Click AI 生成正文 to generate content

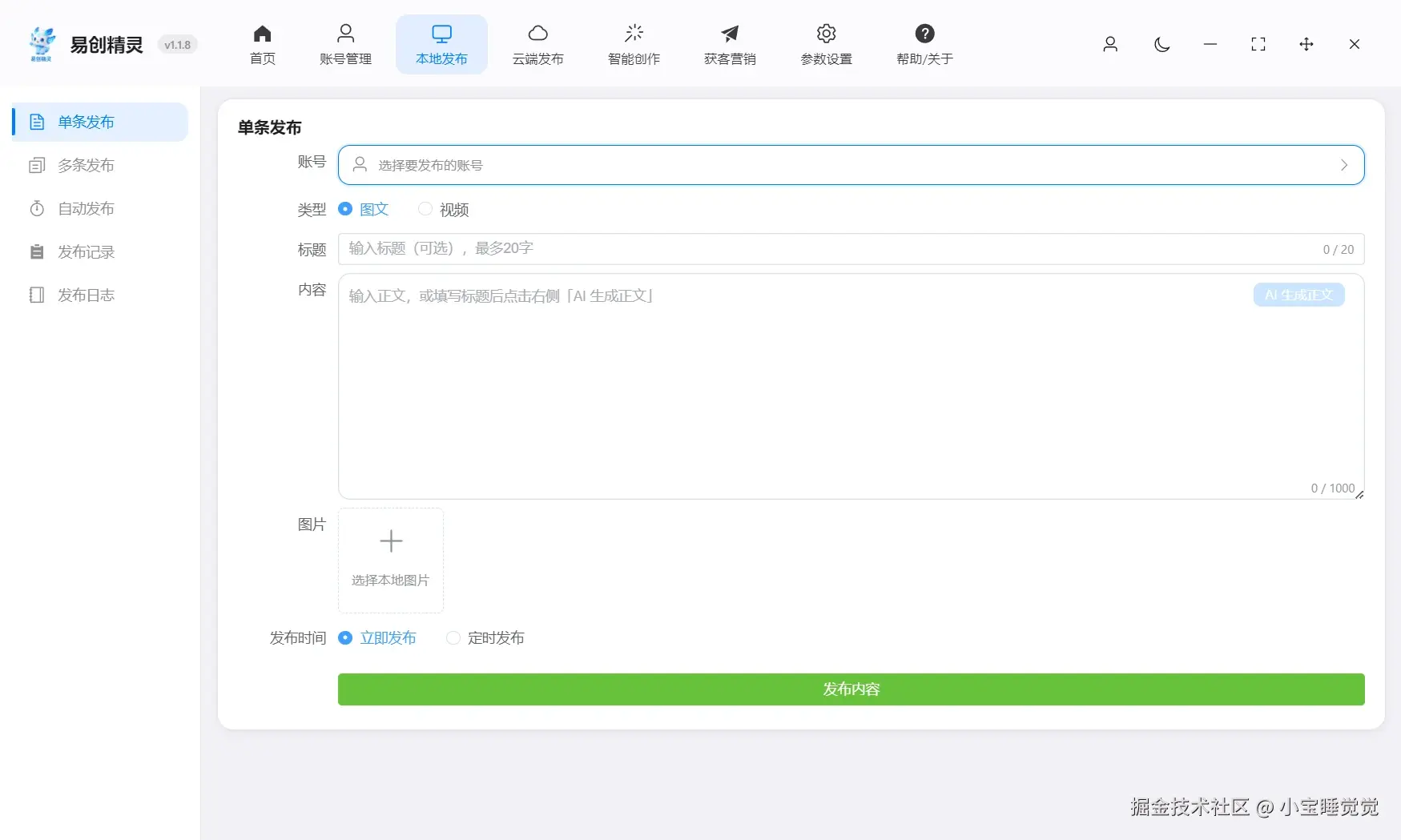(1298, 295)
